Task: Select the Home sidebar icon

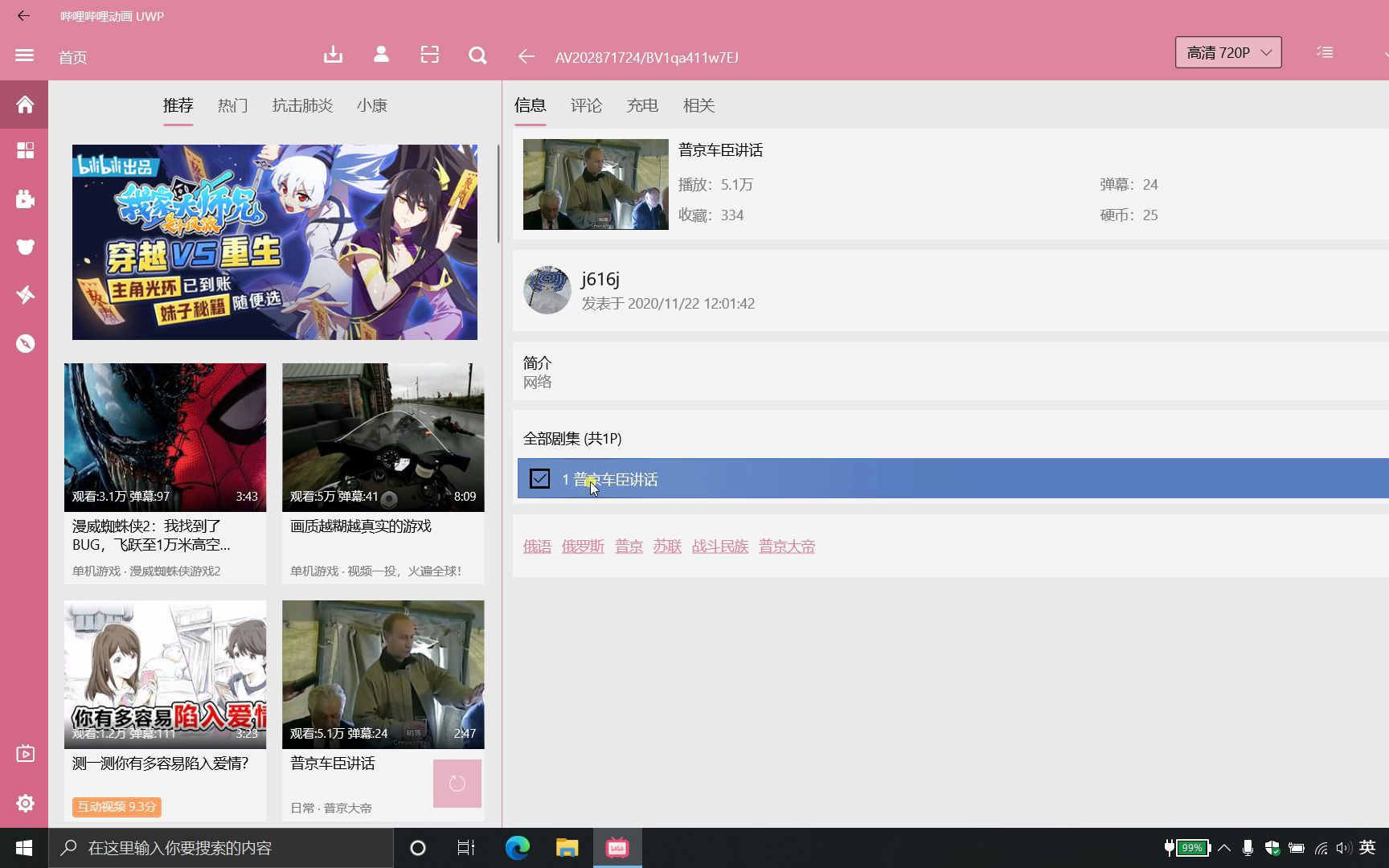Action: [25, 104]
